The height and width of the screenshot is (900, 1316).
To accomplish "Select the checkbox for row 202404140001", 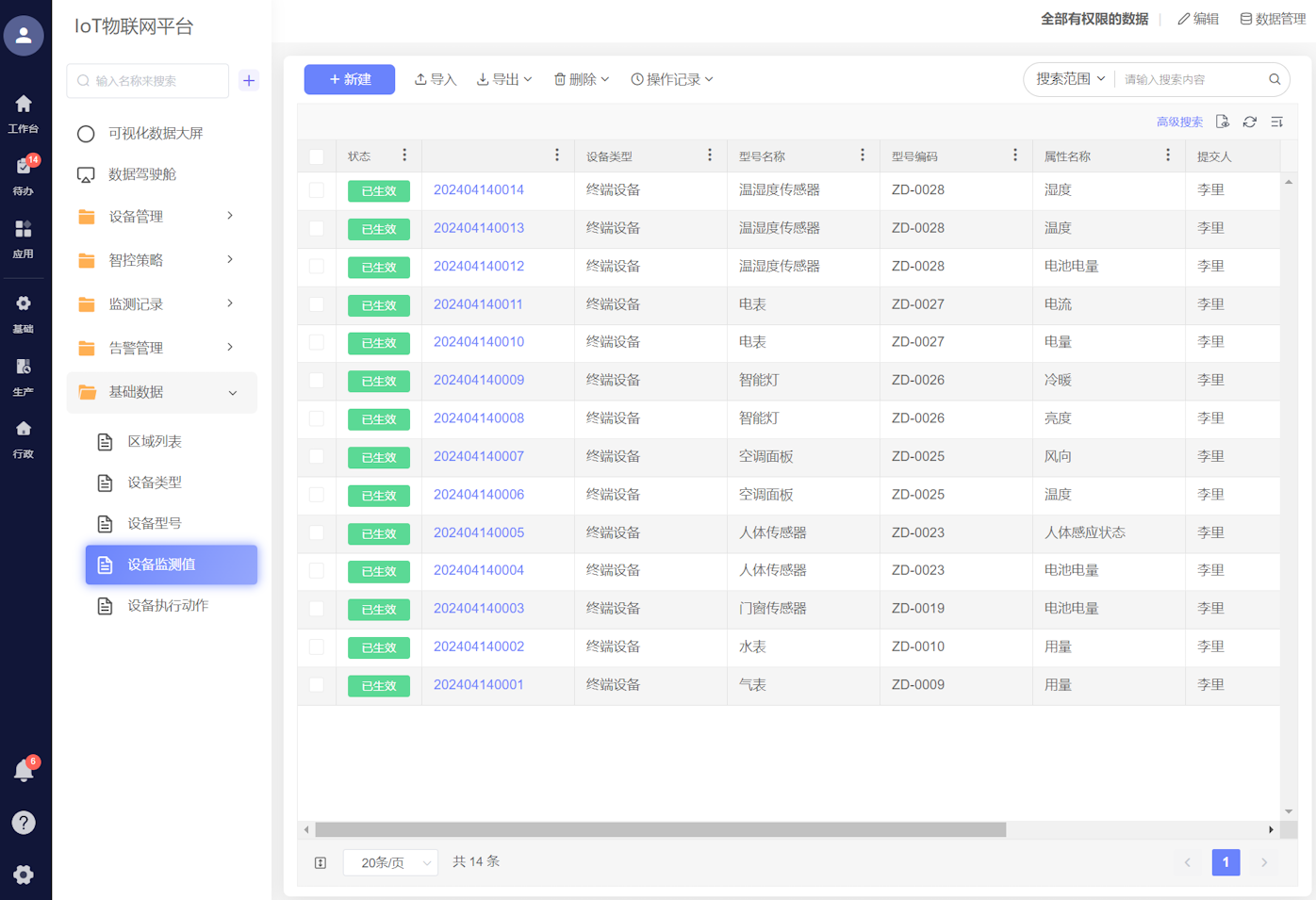I will (x=317, y=685).
